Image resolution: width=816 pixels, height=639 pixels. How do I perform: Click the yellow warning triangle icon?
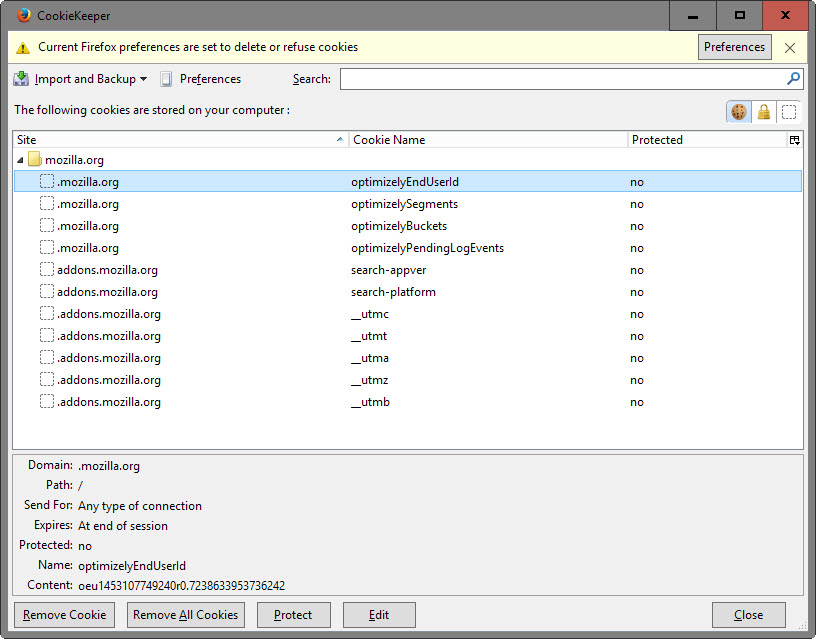coord(23,48)
